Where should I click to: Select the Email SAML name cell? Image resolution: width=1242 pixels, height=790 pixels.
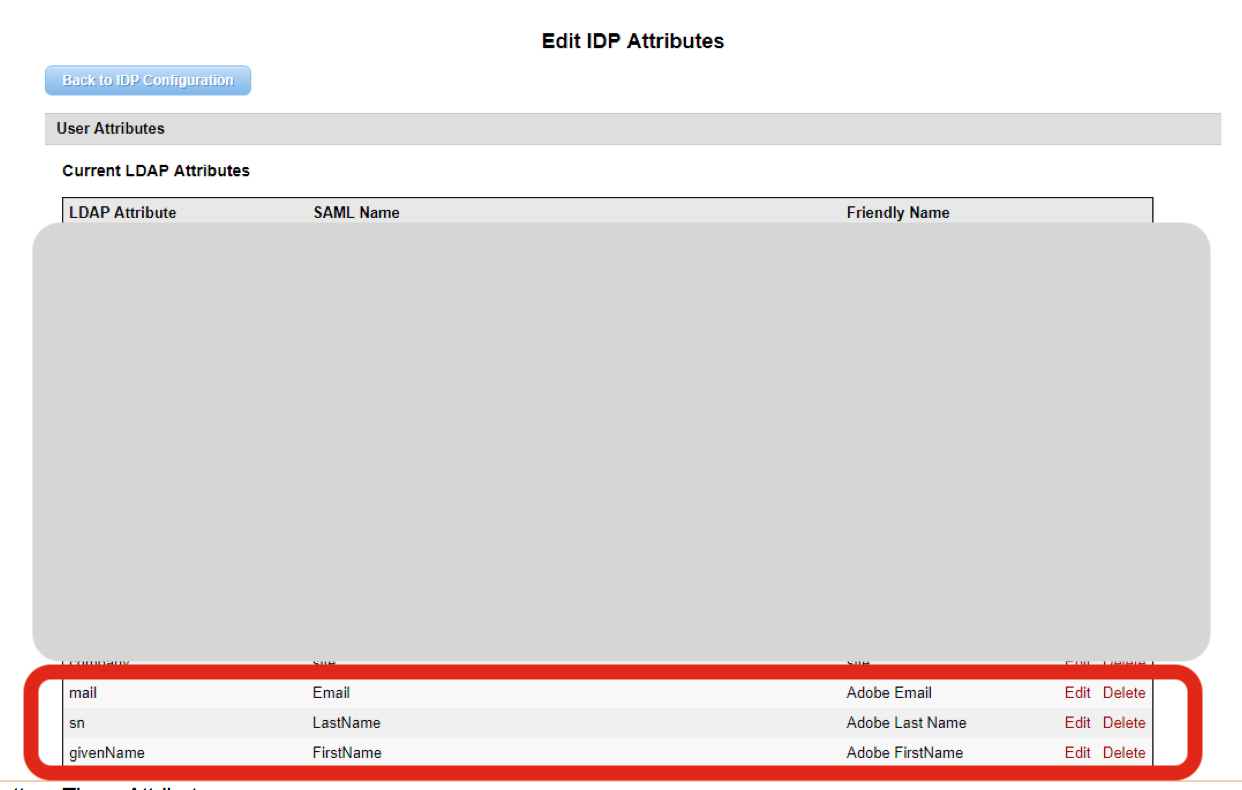331,692
